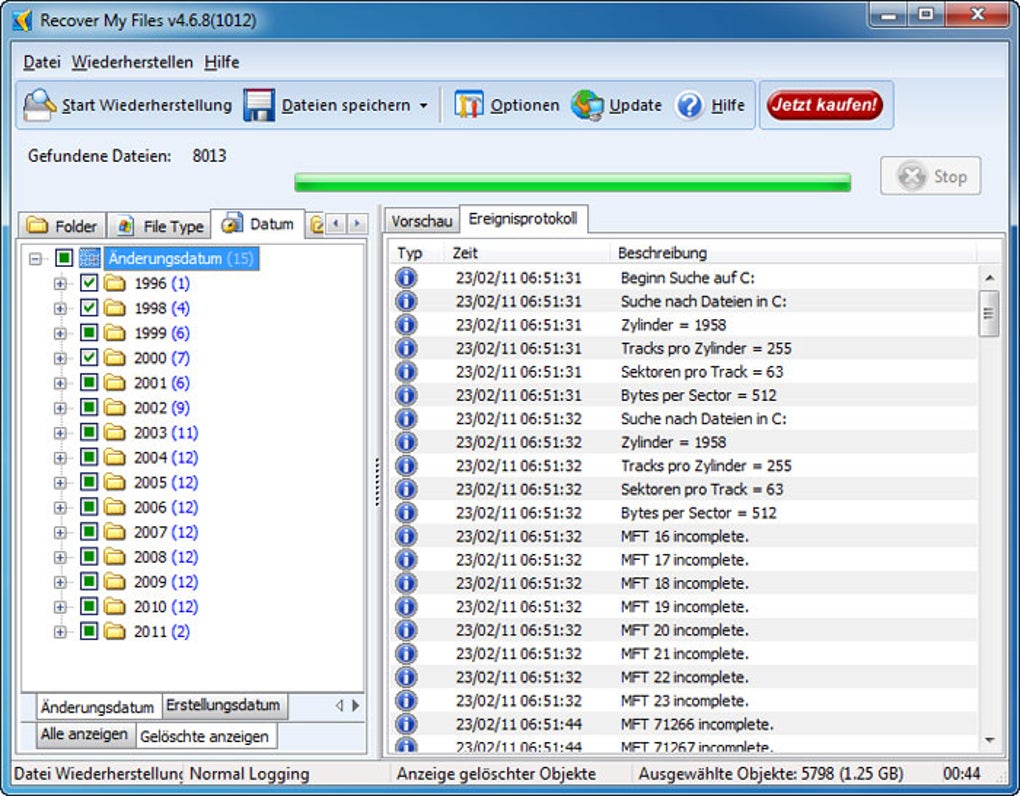The width and height of the screenshot is (1020, 796).
Task: Toggle the 1999 folder checkbox
Action: point(89,332)
